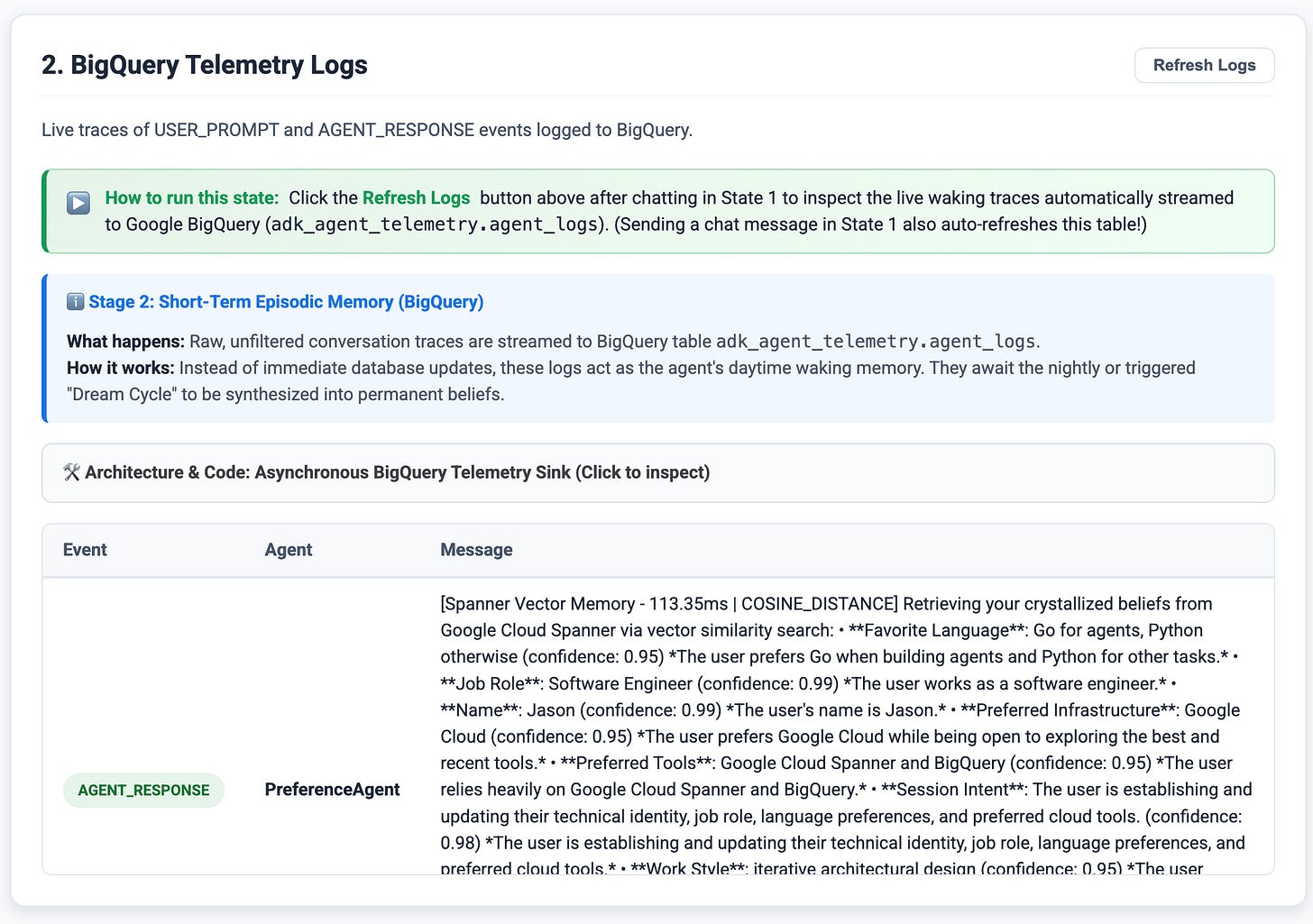This screenshot has height=924, width=1313.
Task: Expand Architecture & Code BigQuery Telemetry Sink section
Action: click(x=657, y=472)
